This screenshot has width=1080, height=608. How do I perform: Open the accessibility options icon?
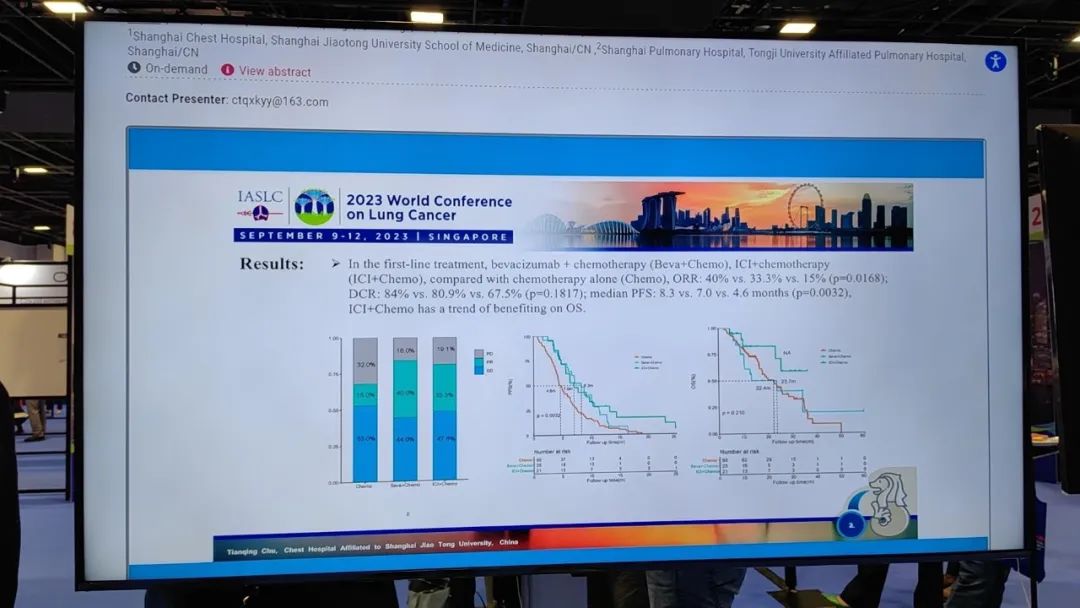pos(995,61)
